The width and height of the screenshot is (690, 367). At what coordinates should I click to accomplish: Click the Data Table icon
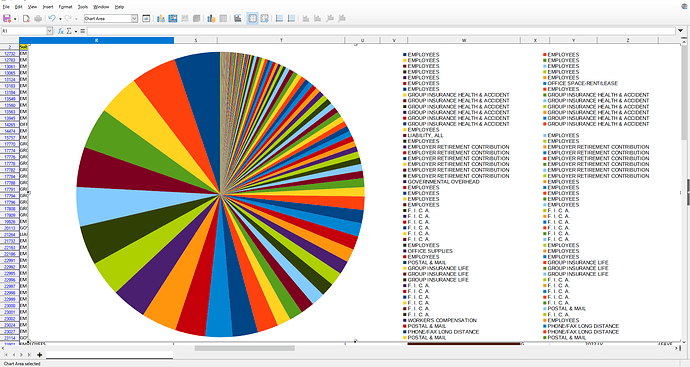click(x=185, y=18)
